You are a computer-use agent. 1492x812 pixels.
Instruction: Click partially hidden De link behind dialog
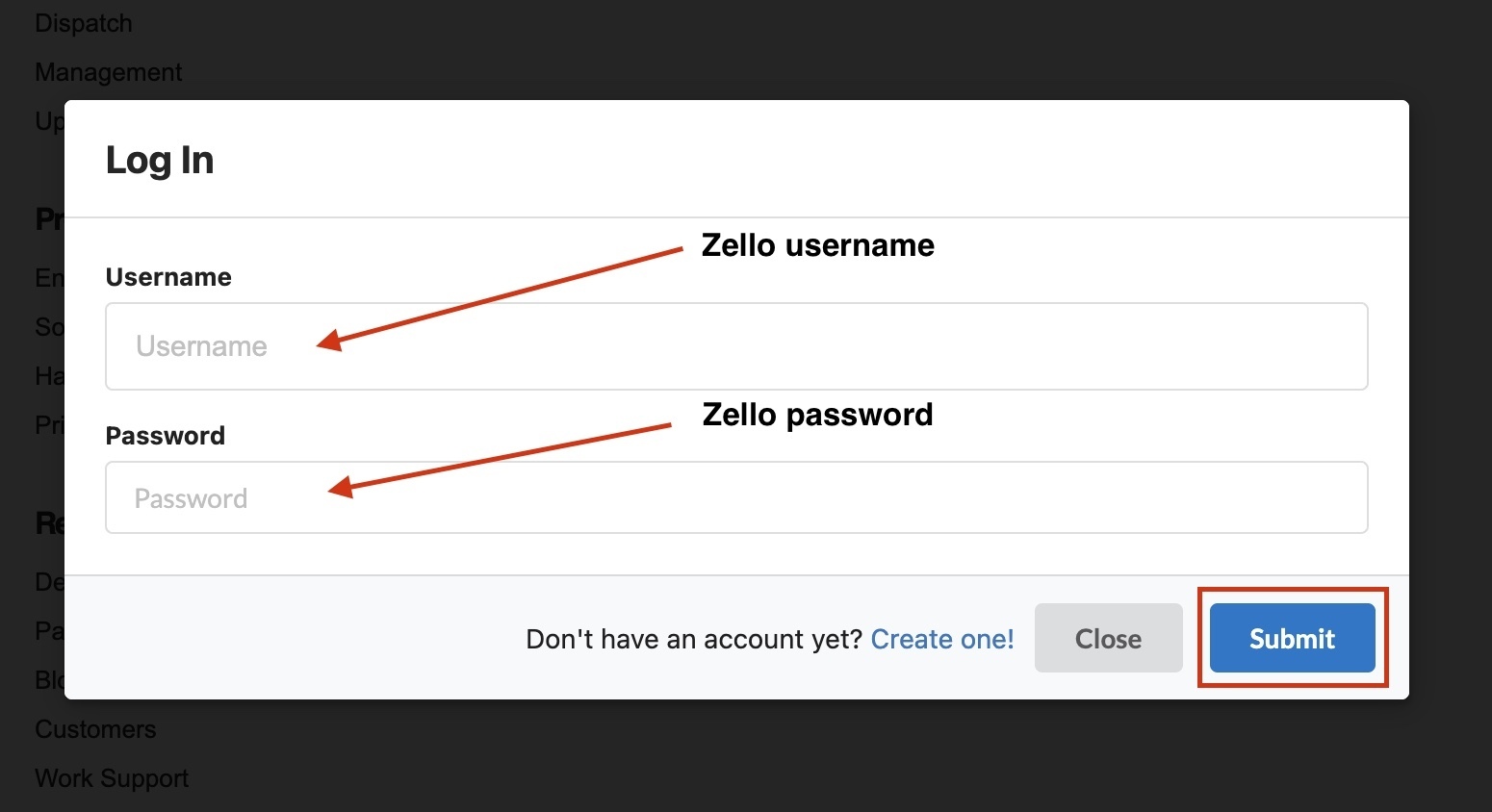tap(49, 582)
